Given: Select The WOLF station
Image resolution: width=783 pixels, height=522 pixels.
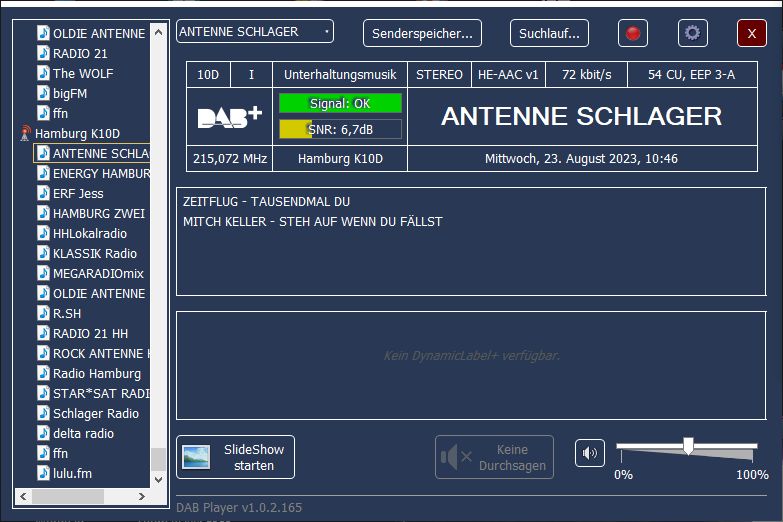Looking at the screenshot, I should tap(83, 73).
